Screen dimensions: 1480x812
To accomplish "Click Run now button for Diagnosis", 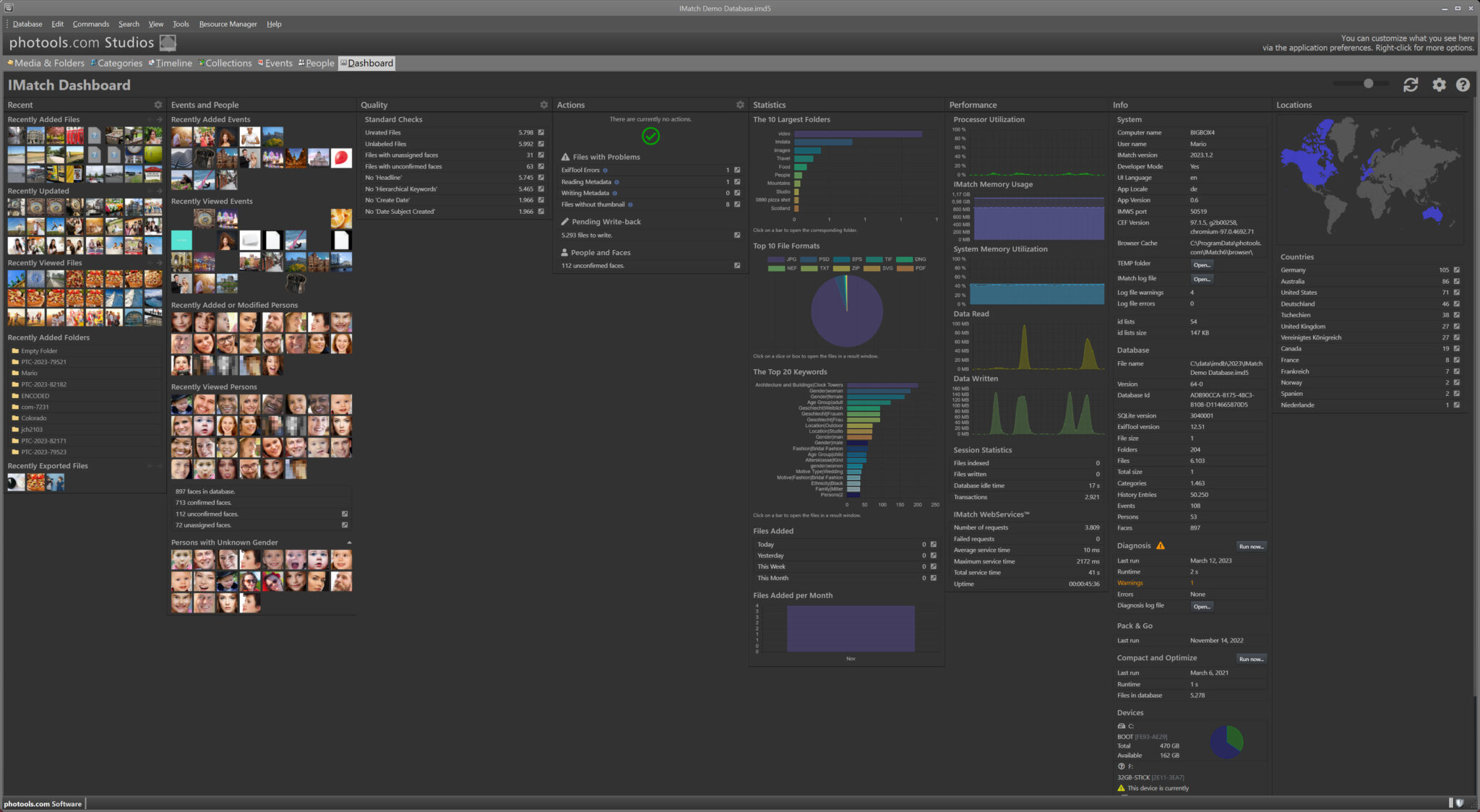I will 1251,547.
